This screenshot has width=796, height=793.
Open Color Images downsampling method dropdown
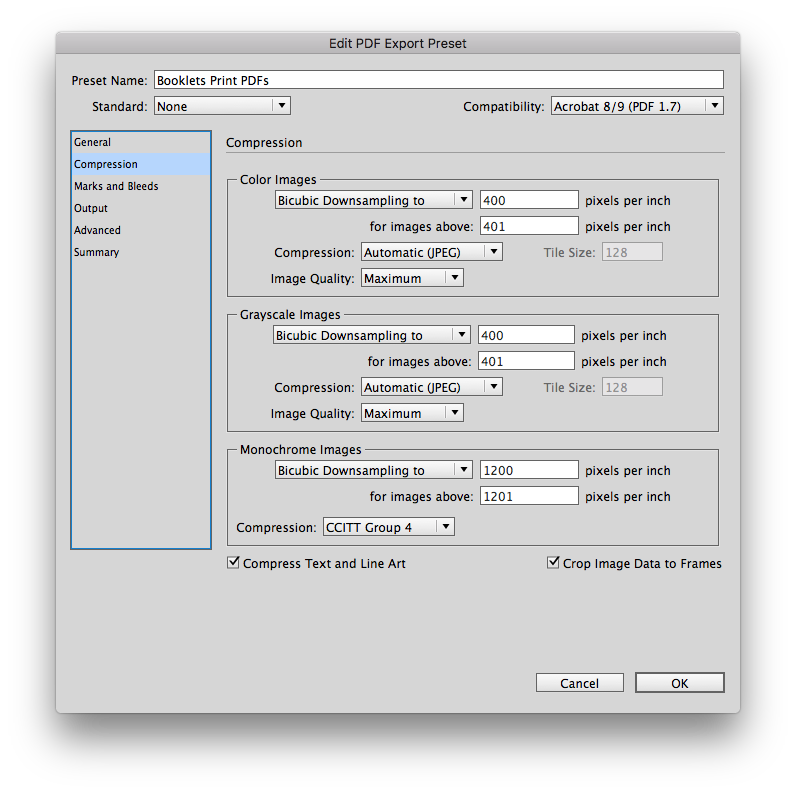[374, 200]
